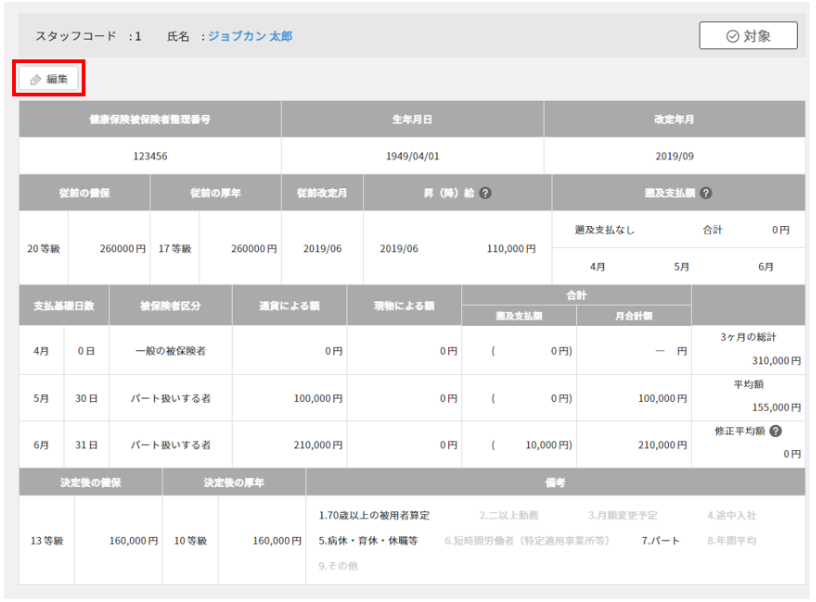Select greyed remark 9.その他
This screenshot has height=602, width=816.
(337, 566)
